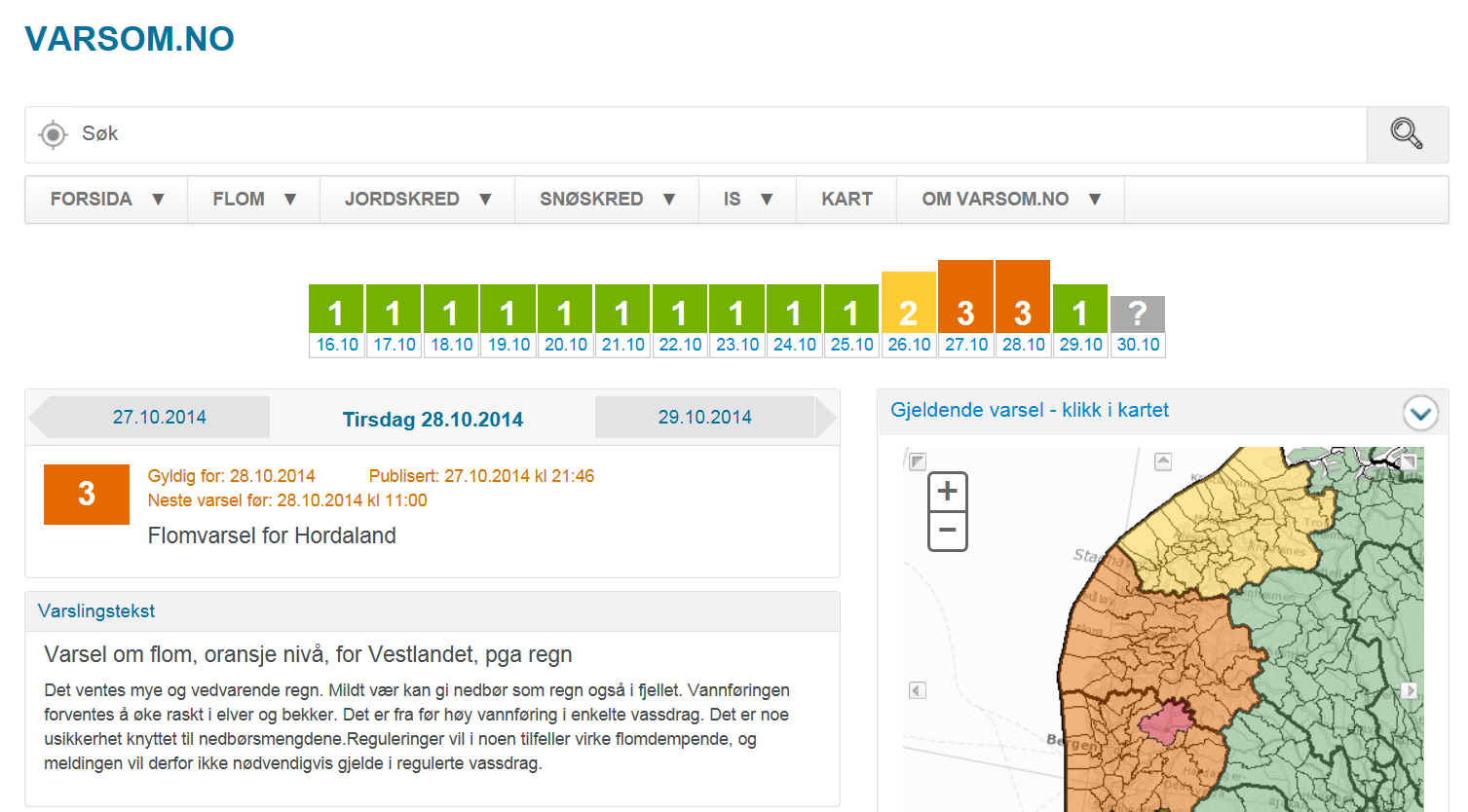
Task: Select the 25.10 warning level tile
Action: (x=851, y=321)
